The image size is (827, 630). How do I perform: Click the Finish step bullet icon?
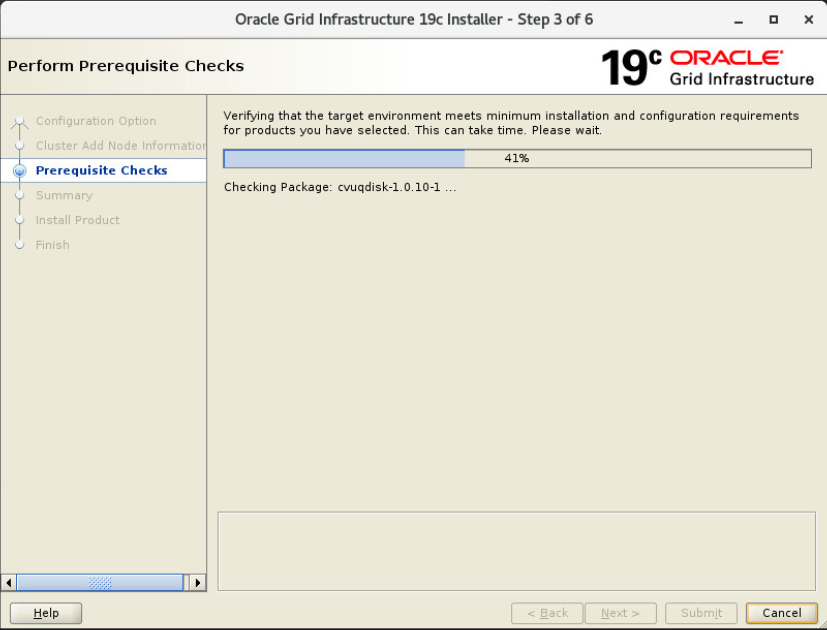[20, 245]
